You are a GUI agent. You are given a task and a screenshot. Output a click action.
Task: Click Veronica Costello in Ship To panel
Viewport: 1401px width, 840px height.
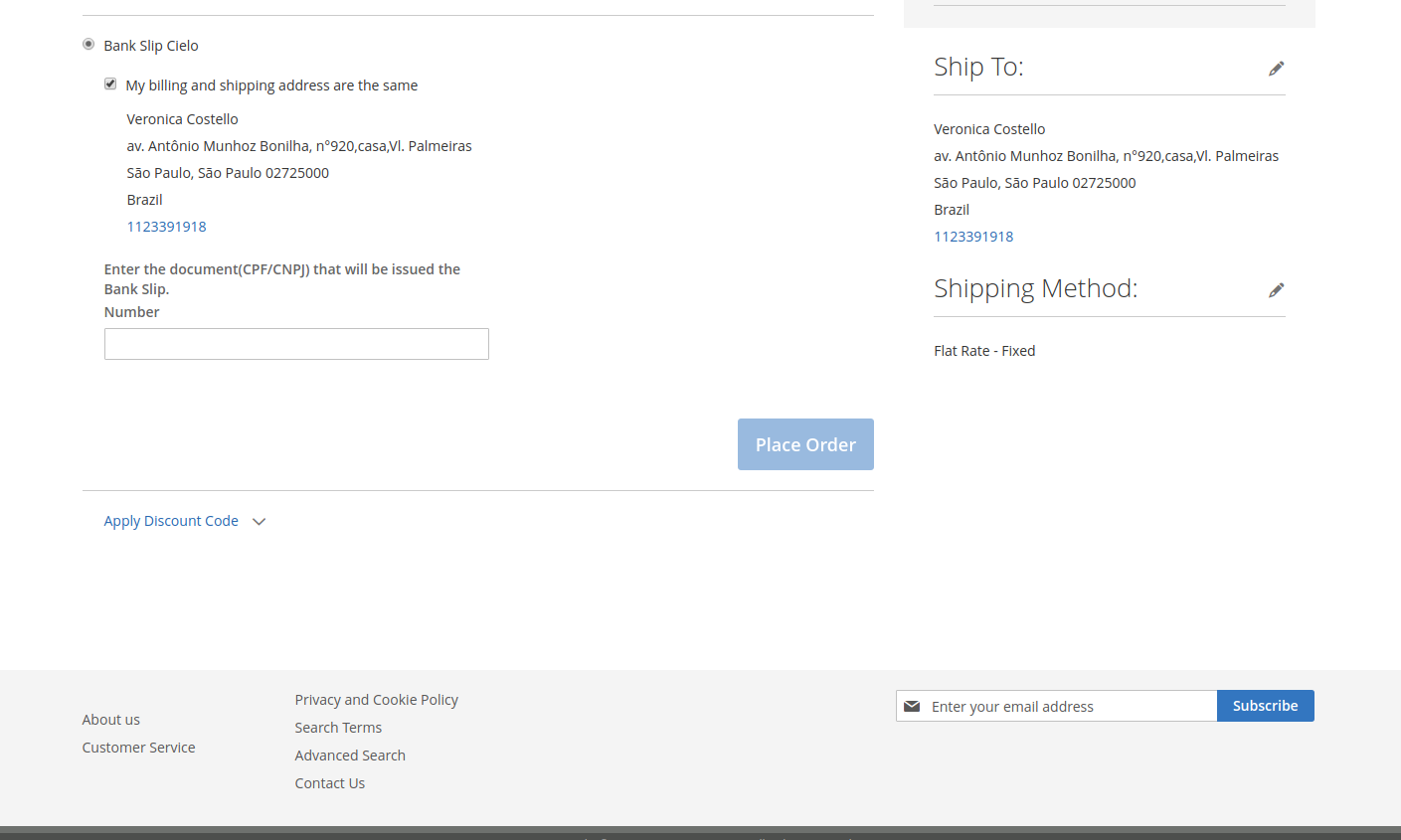[x=989, y=129]
